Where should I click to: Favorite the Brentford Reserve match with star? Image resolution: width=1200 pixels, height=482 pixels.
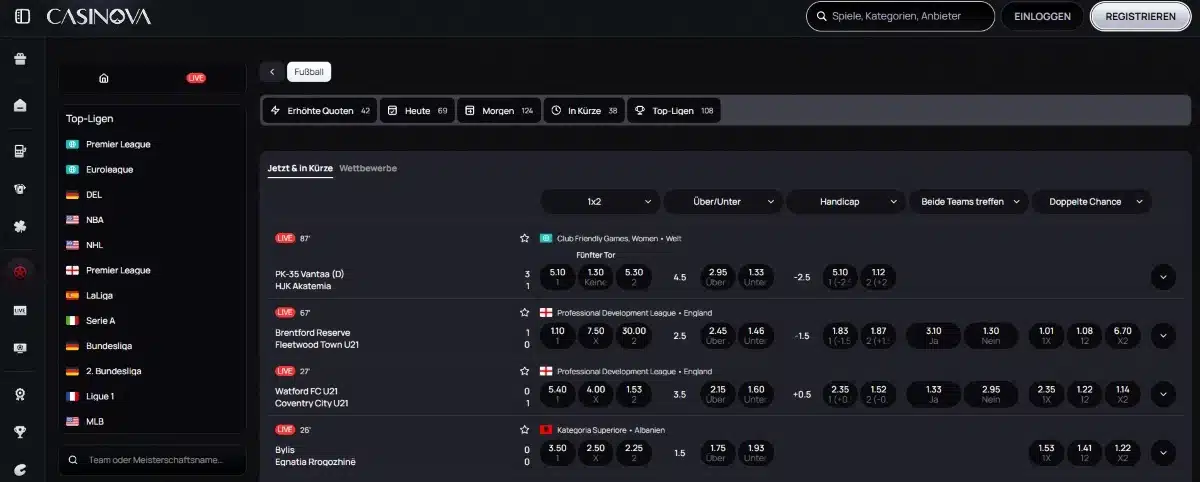(524, 312)
